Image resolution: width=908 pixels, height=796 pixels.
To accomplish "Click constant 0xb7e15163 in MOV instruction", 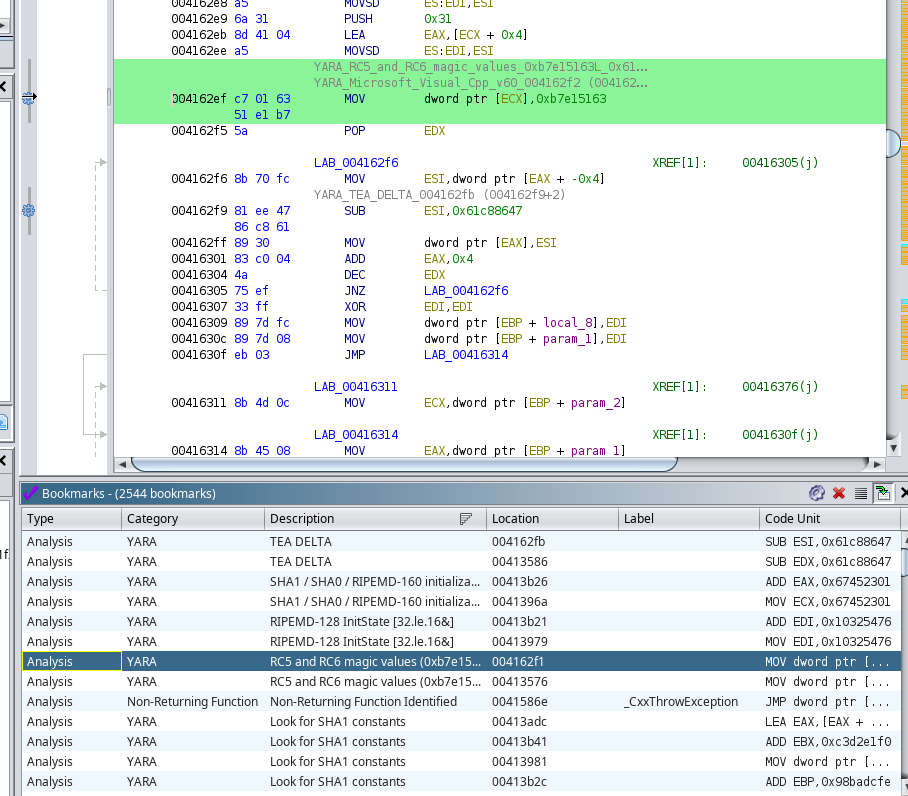I will tap(572, 99).
